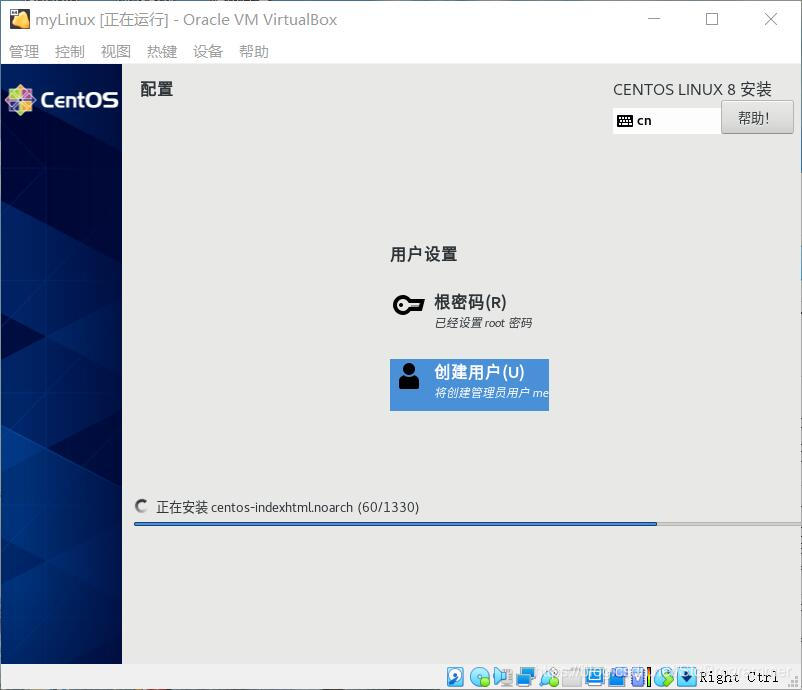Screen dimensions: 802x690
Task: Click the key icon beside root password
Action: (x=408, y=305)
